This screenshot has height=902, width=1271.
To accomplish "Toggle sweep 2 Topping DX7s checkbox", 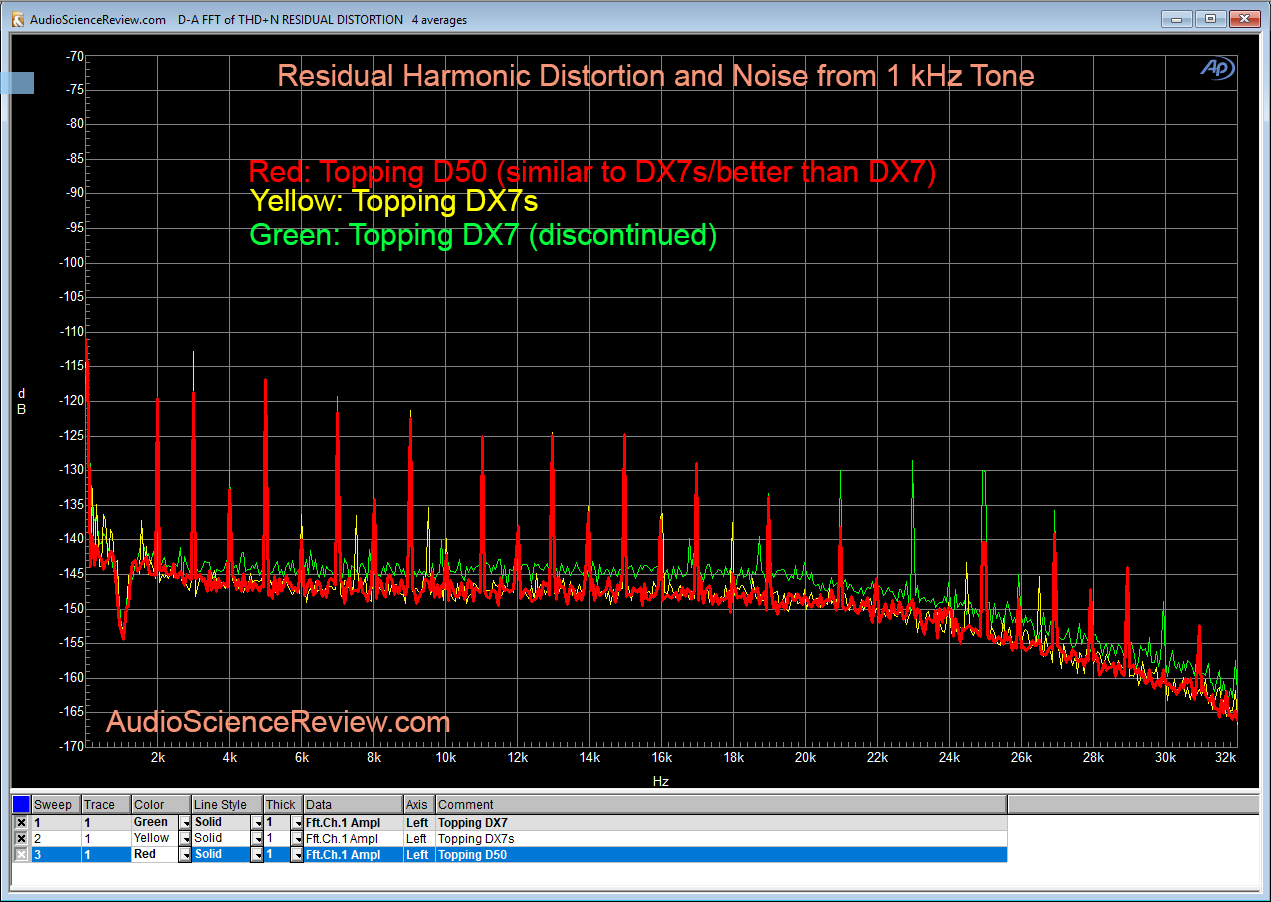I will coord(21,838).
